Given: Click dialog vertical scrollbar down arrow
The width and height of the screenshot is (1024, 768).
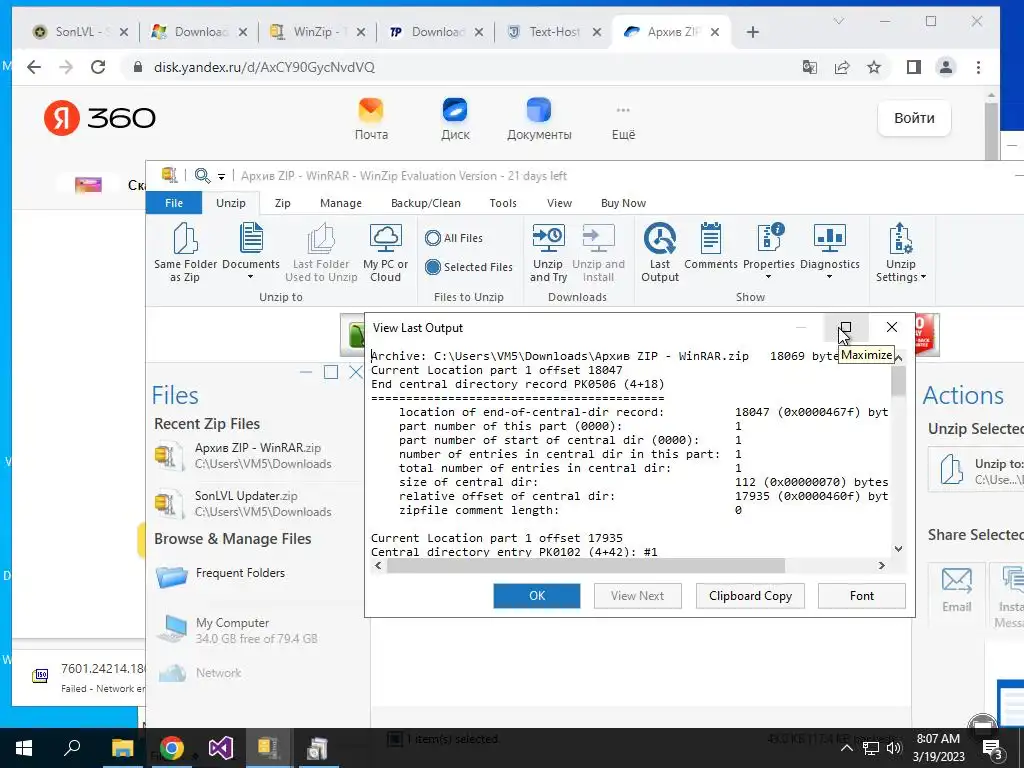Looking at the screenshot, I should pos(899,549).
